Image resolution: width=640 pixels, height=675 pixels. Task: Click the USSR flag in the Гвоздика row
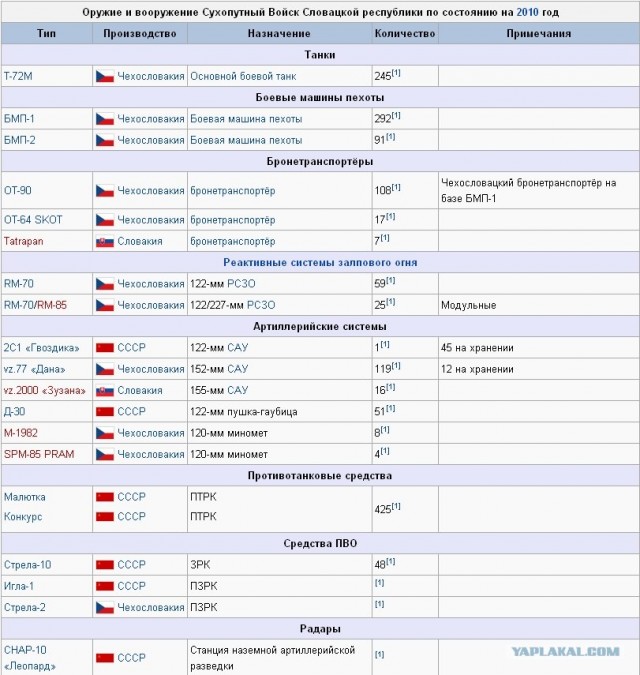click(105, 348)
